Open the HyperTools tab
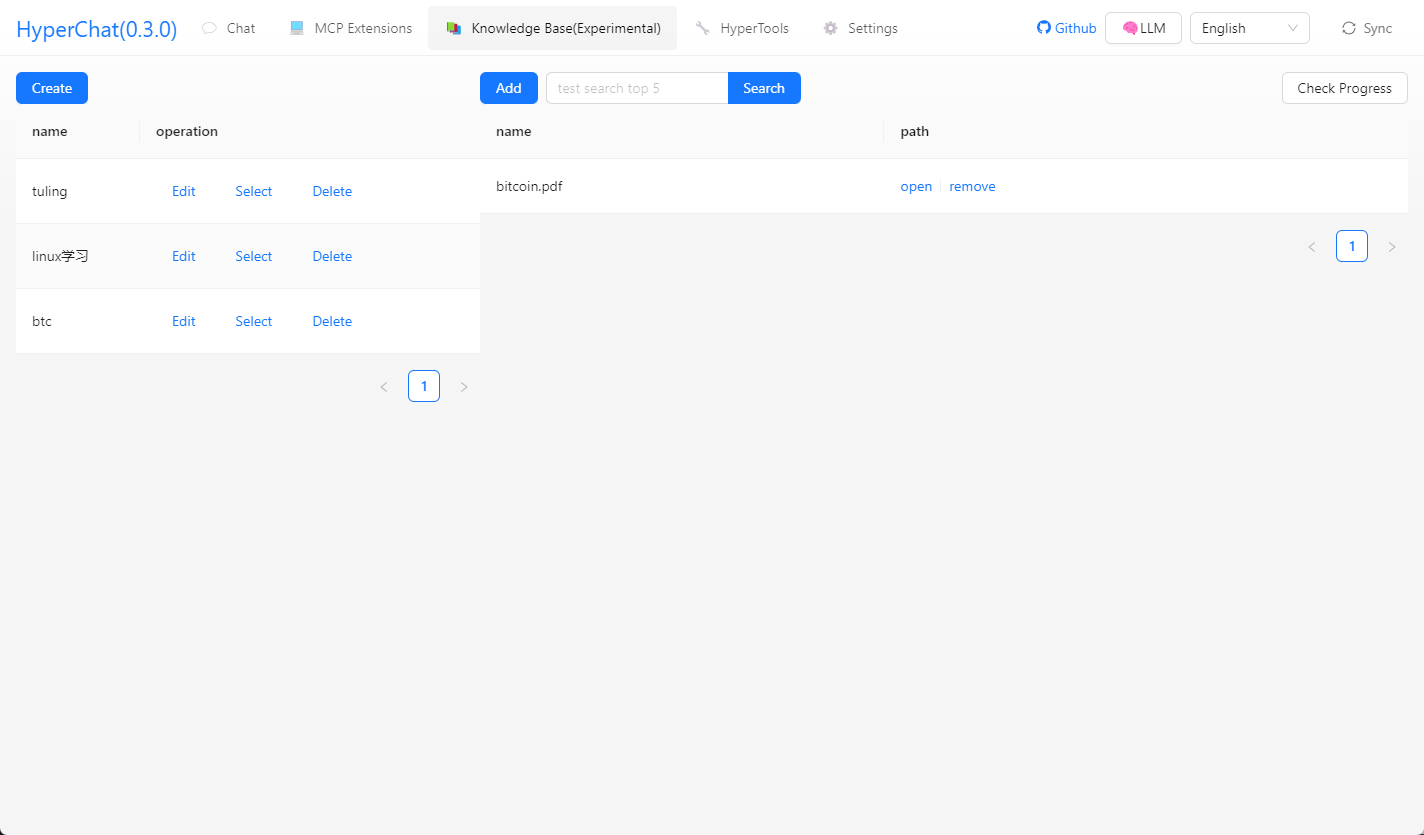The height and width of the screenshot is (835, 1424). pos(742,28)
